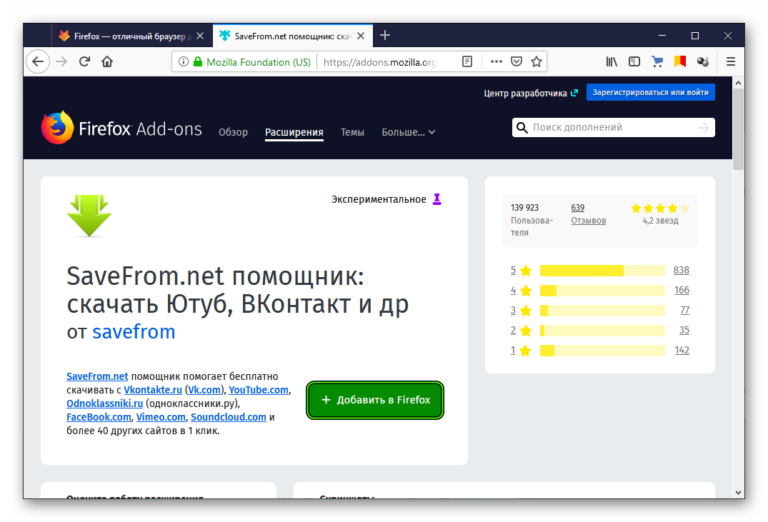Screen dimensions: 768x522
Task: Show site information icon in the address bar
Action: pyautogui.click(x=183, y=62)
